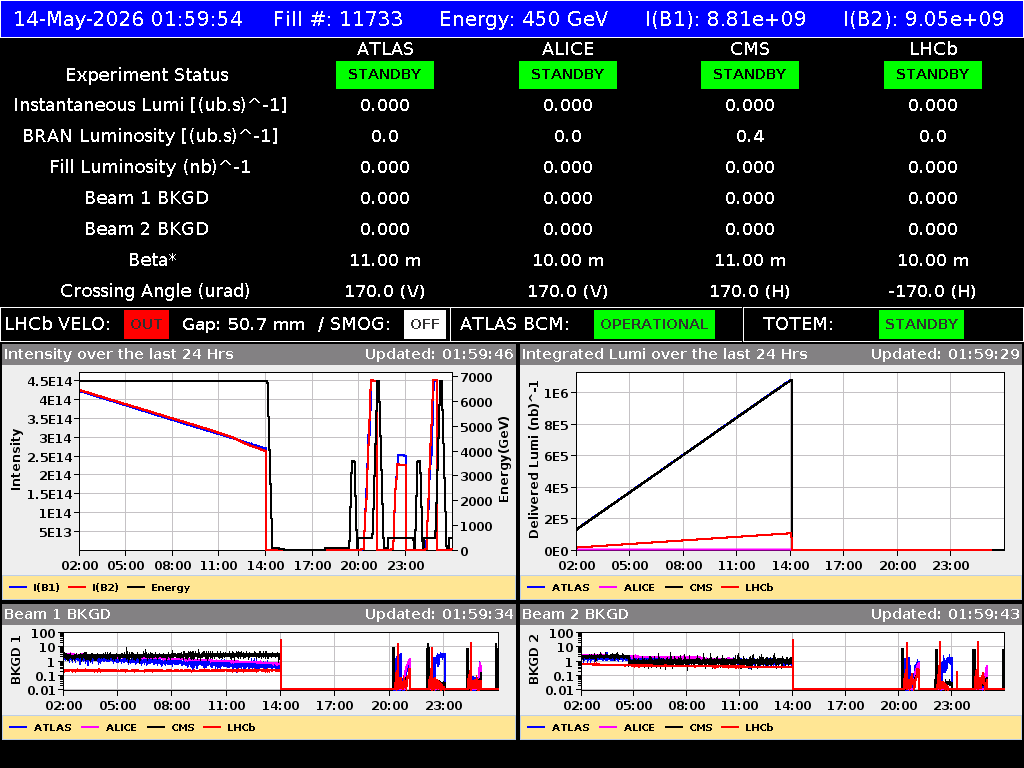Screen dimensions: 1024x768
Task: Click the ALICE STANDBY status badge
Action: (568, 74)
